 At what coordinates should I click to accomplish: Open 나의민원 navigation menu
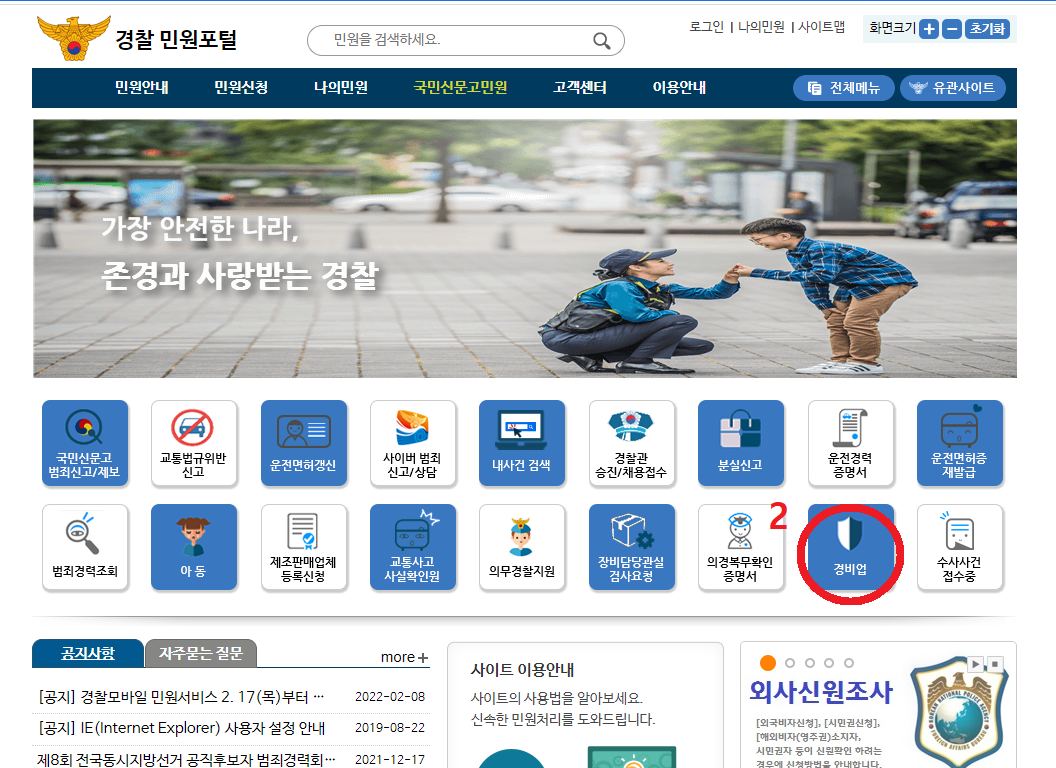pyautogui.click(x=341, y=88)
